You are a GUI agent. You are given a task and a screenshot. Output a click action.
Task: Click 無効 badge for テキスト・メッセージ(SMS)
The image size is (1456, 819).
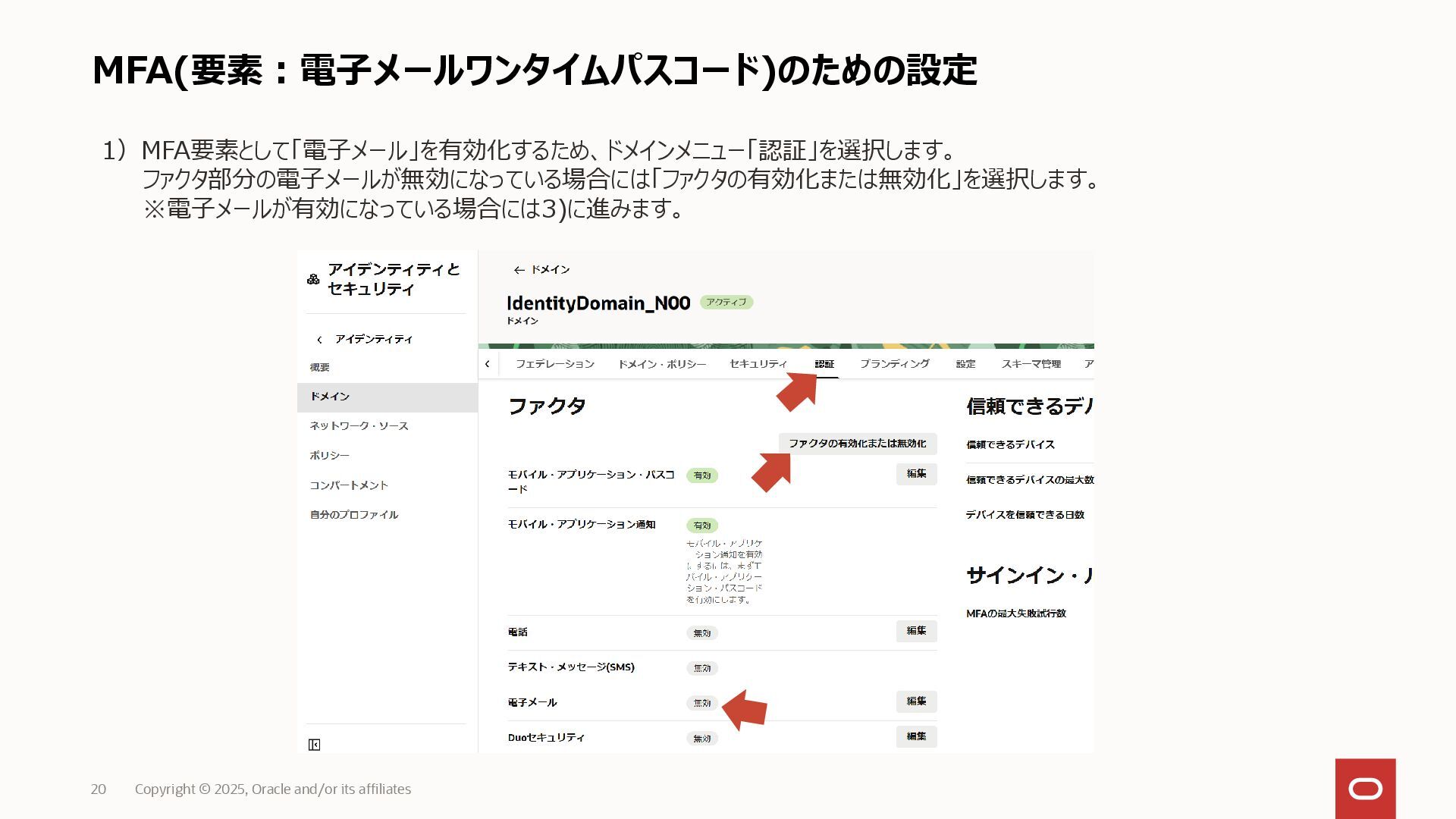[702, 668]
